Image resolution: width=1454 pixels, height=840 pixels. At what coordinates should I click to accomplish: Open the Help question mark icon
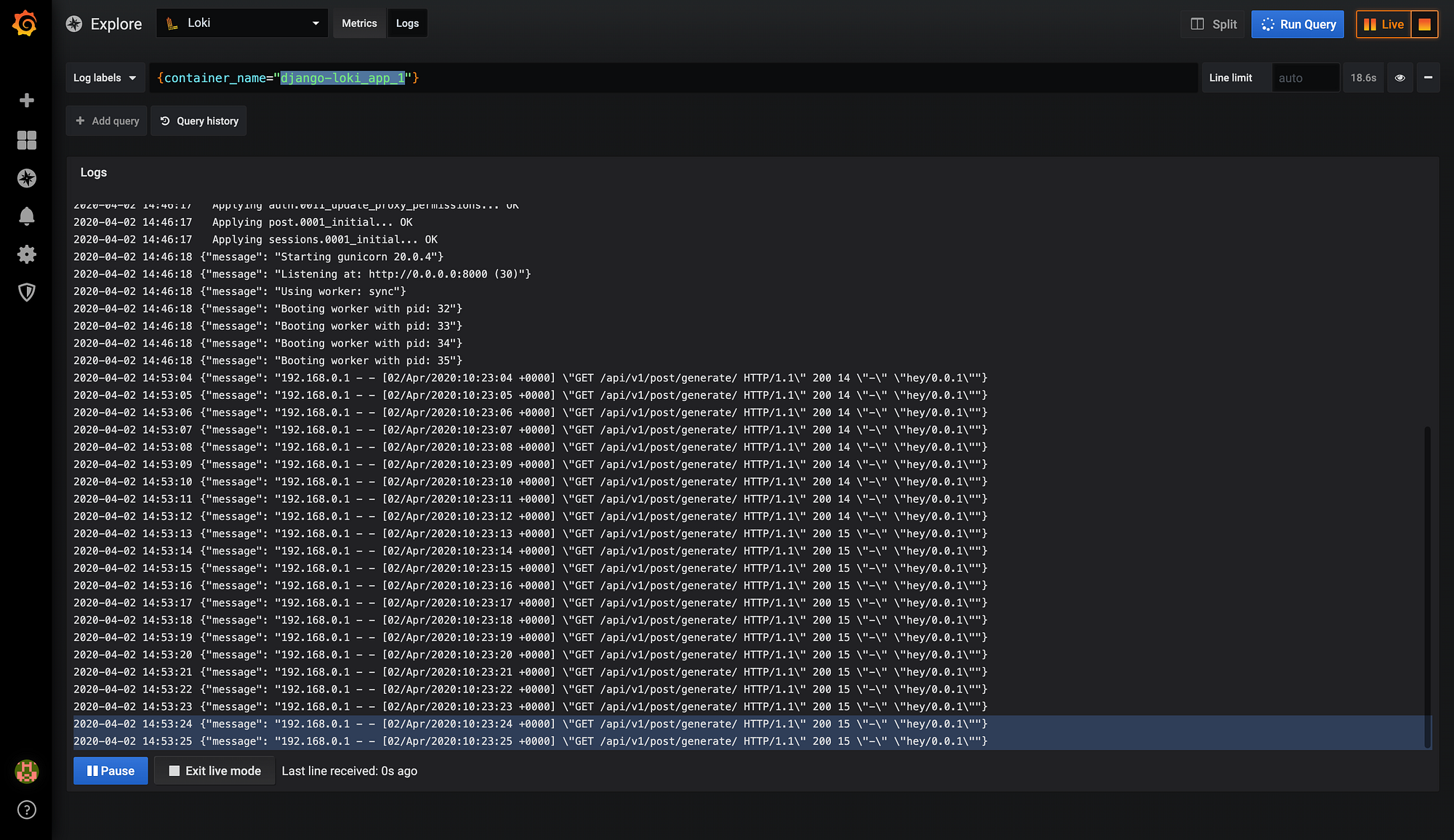26,809
